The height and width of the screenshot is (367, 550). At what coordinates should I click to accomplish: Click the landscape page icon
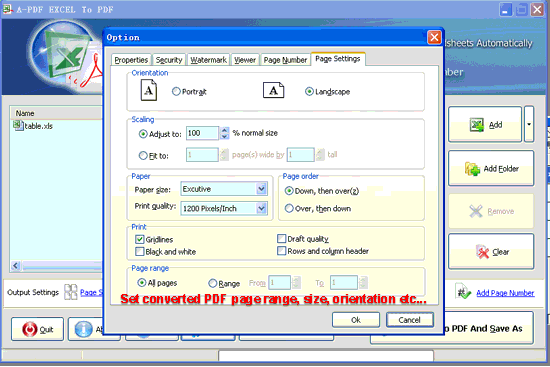tap(274, 91)
